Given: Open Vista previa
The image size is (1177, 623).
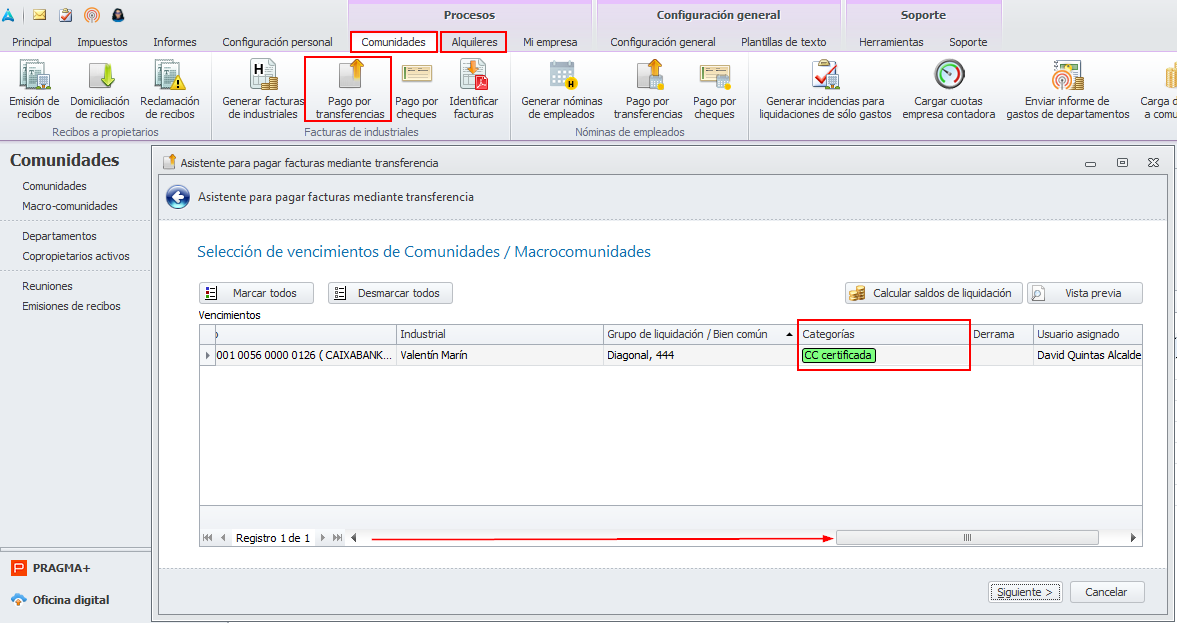Looking at the screenshot, I should [x=1085, y=293].
